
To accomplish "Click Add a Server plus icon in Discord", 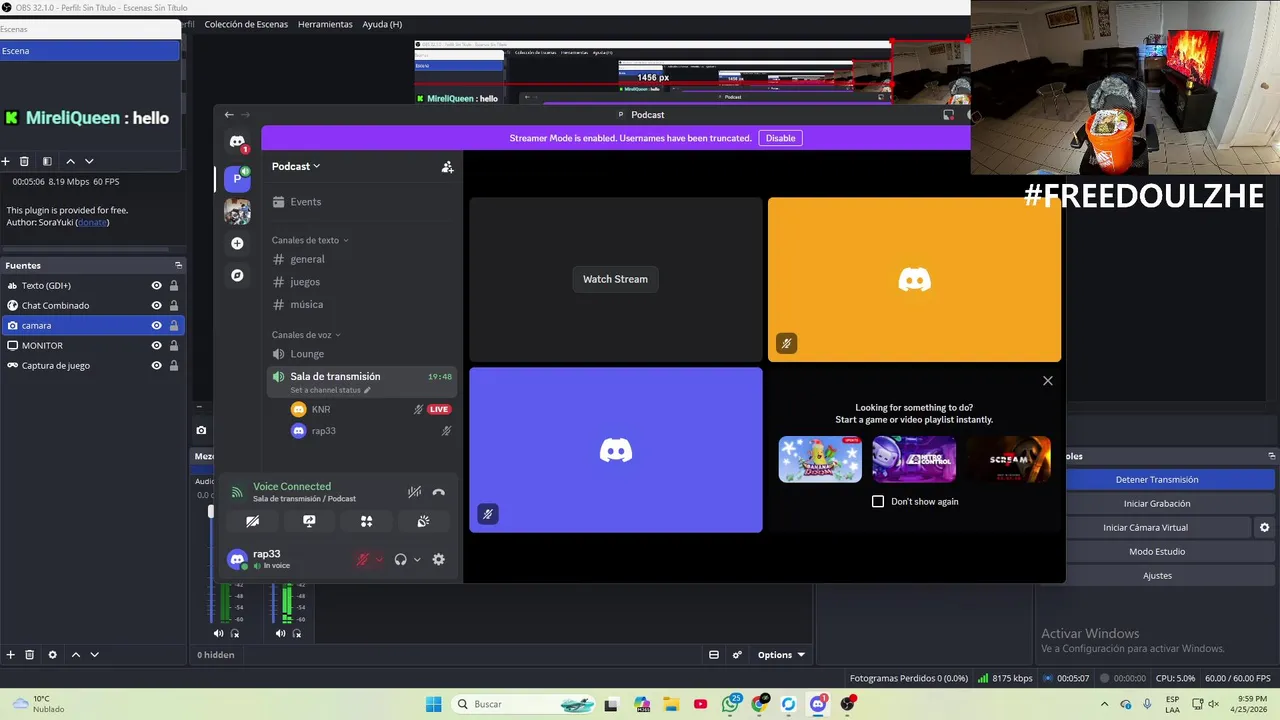I will pos(237,243).
